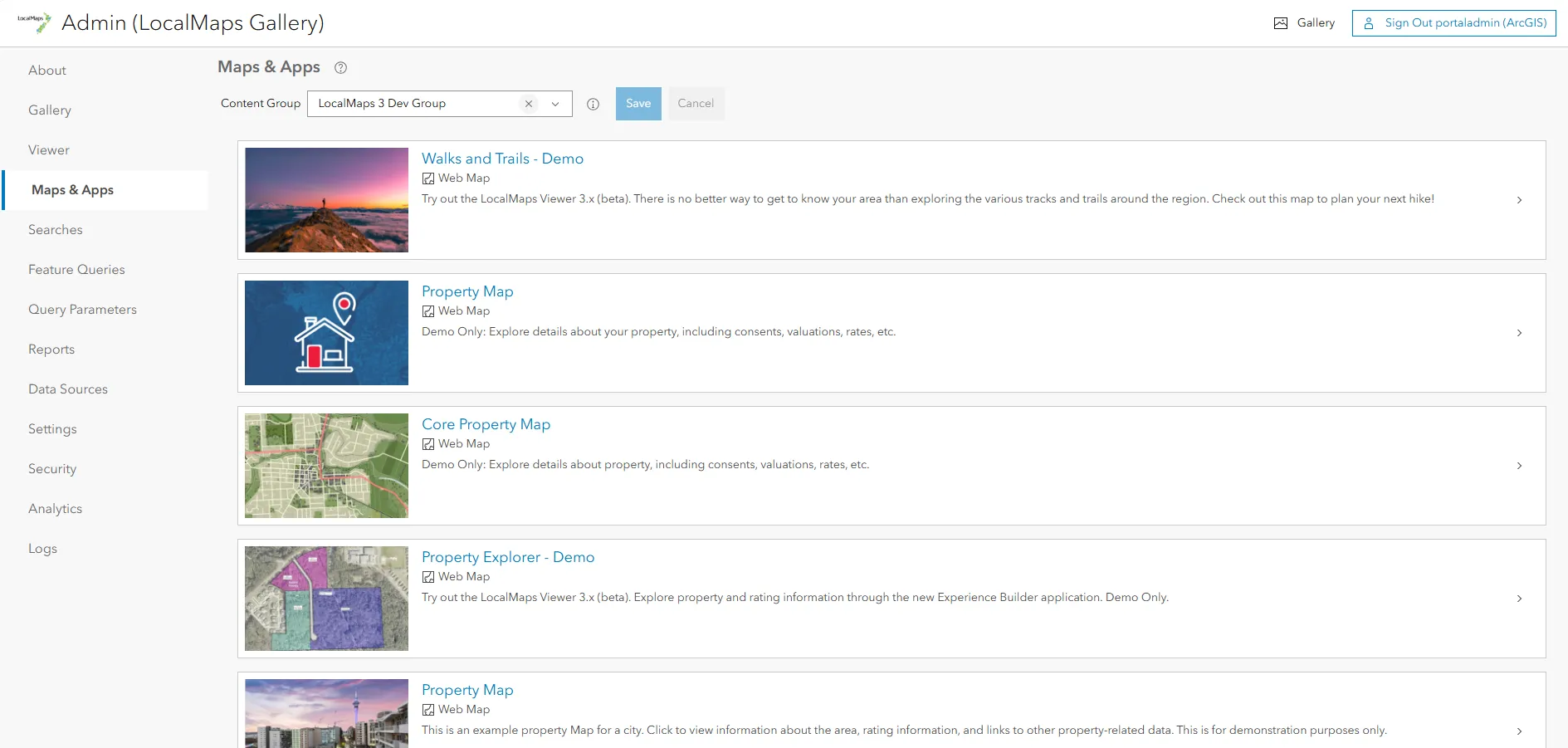Expand the Walks and Trails - Demo entry
The height and width of the screenshot is (748, 1568).
[x=1520, y=200]
